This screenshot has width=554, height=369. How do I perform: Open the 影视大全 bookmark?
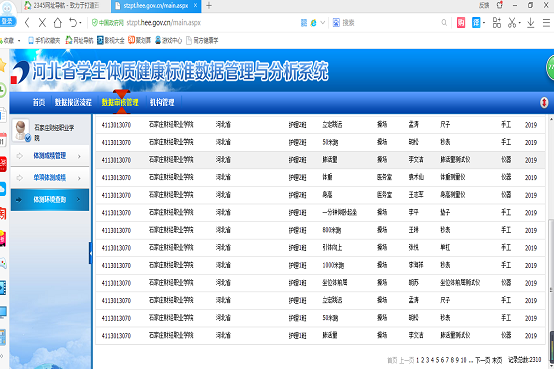tap(111, 41)
